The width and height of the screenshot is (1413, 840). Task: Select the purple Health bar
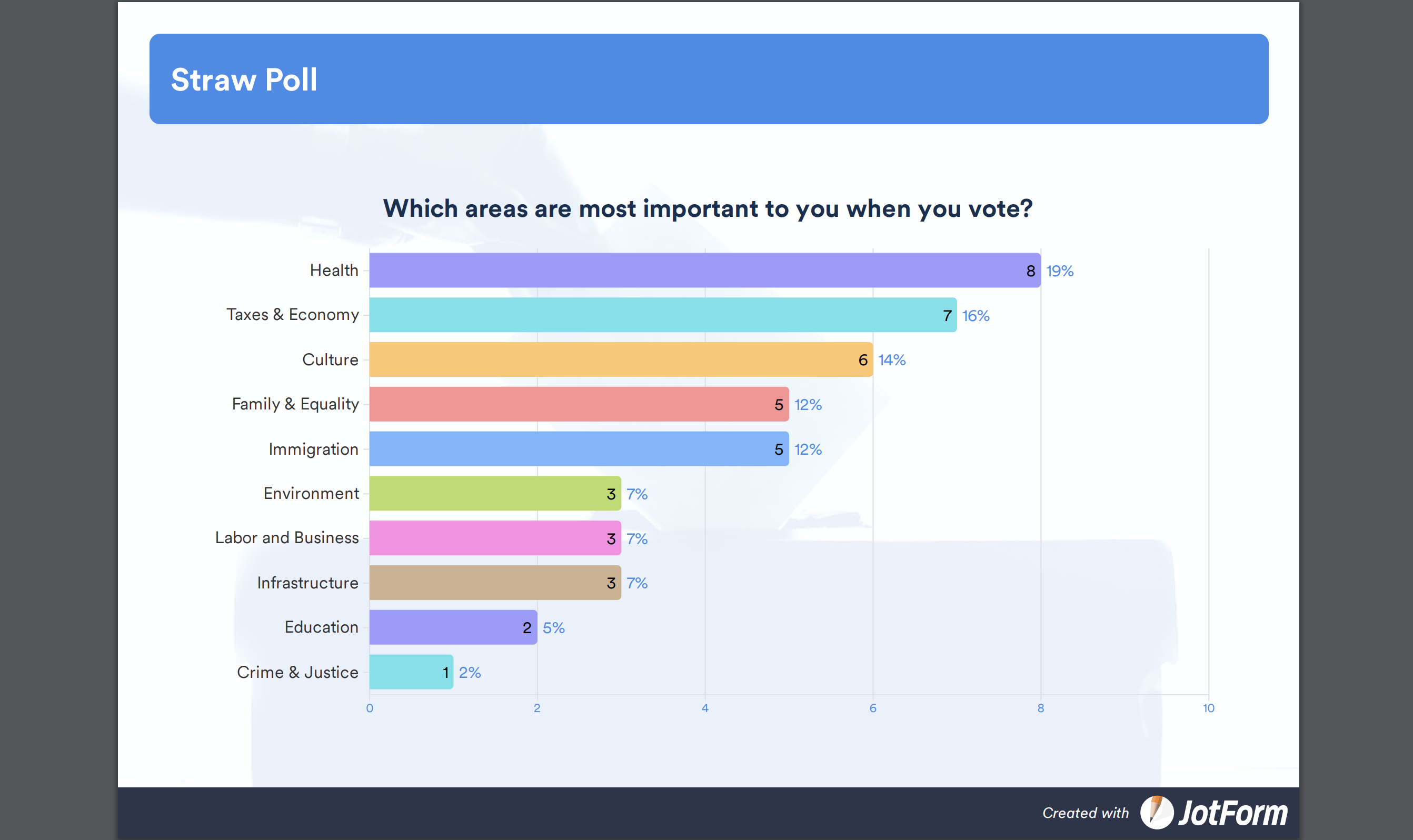click(x=704, y=271)
